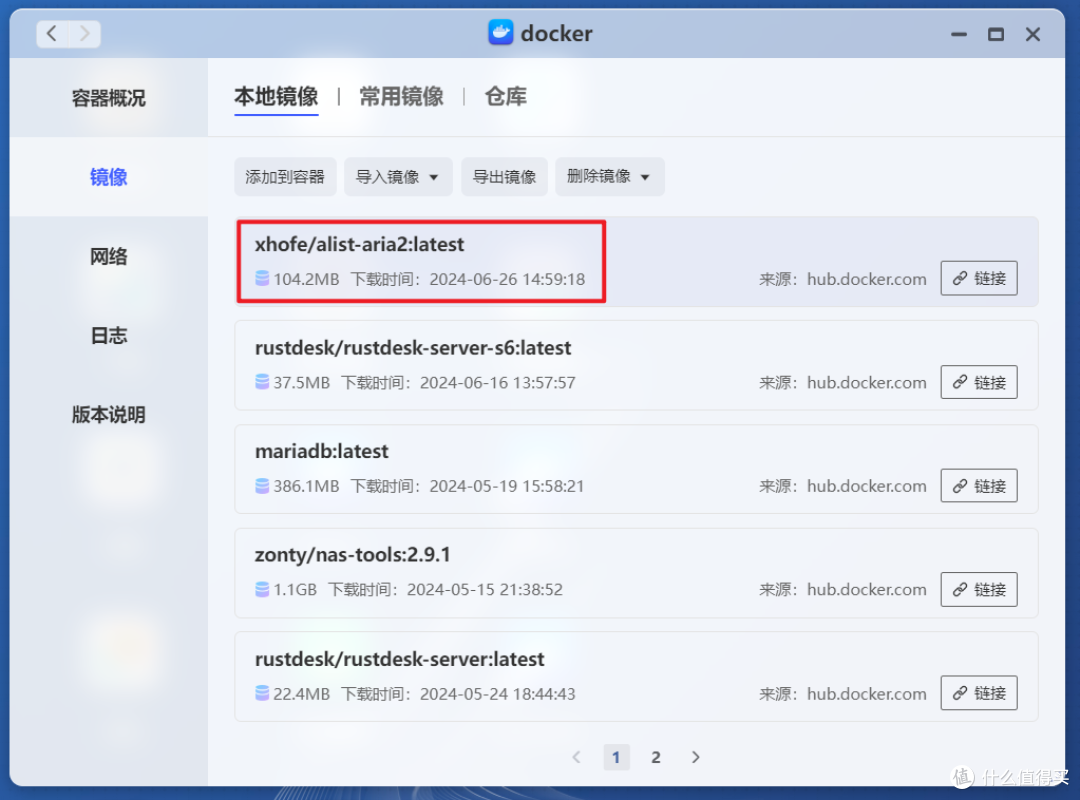The width and height of the screenshot is (1080, 800).
Task: Switch to 常用镜像 tab
Action: click(402, 96)
